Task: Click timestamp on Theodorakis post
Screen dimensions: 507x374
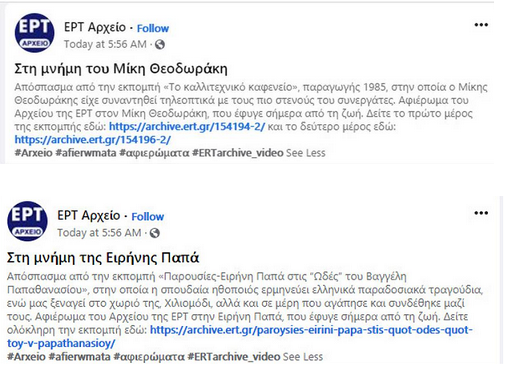Action: click(x=105, y=44)
